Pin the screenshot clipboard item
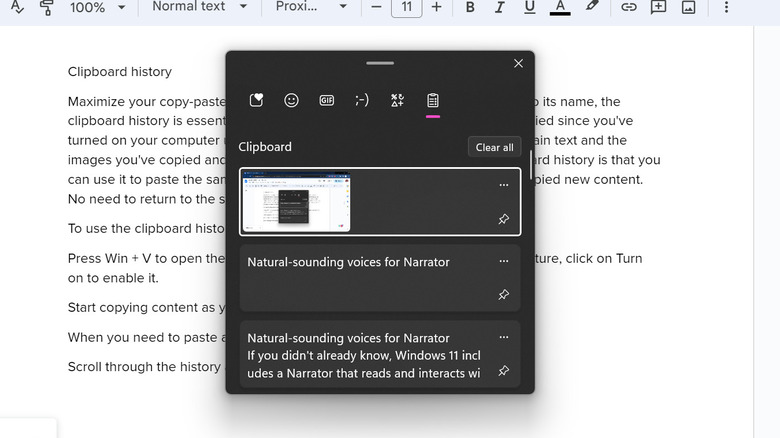The height and width of the screenshot is (438, 780). [503, 219]
